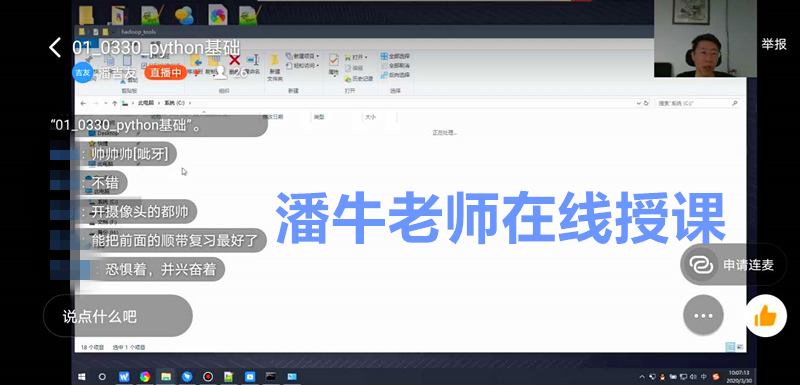Sort by the 大小 column header
The height and width of the screenshot is (385, 800).
tap(370, 117)
